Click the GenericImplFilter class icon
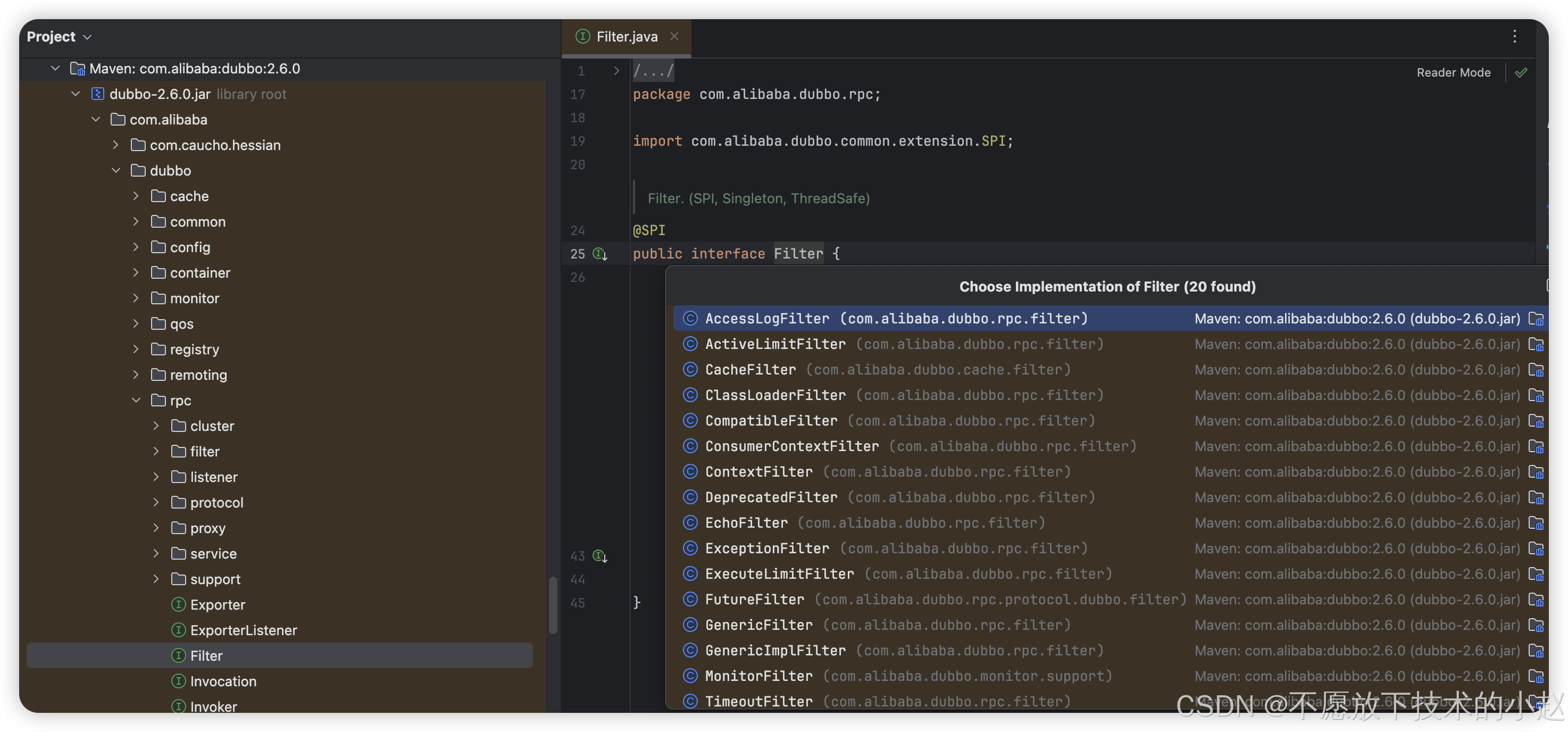 tap(690, 651)
